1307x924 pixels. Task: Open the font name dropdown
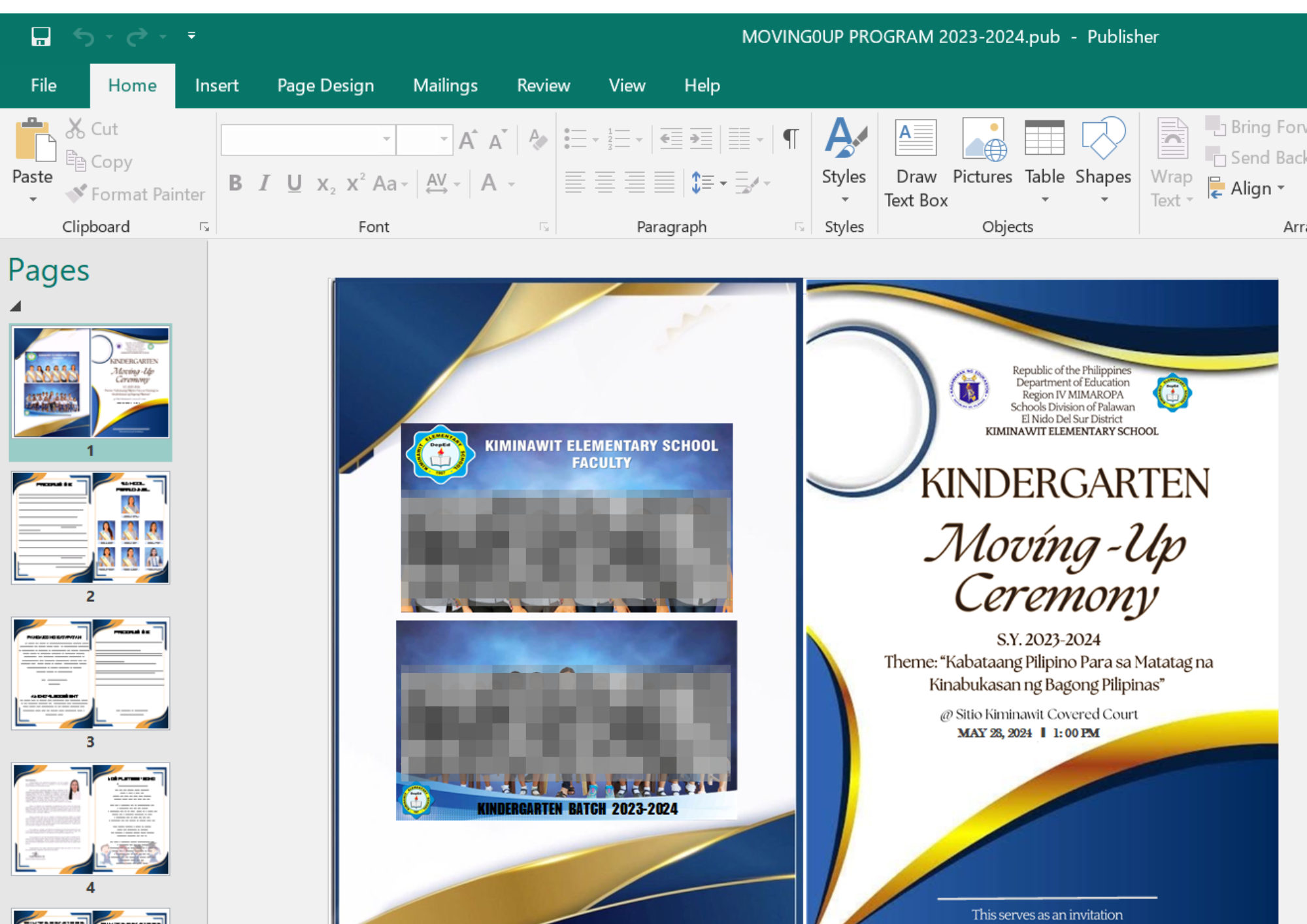386,139
